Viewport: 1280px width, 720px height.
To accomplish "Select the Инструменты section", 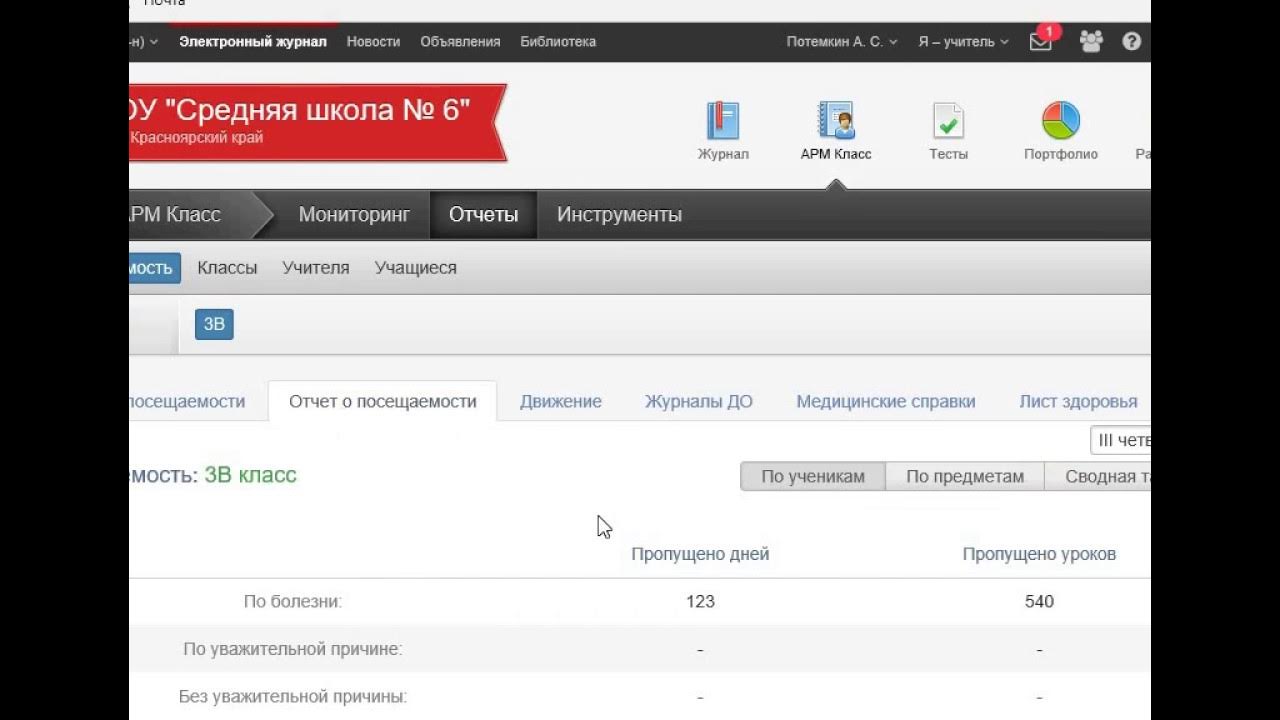I will pyautogui.click(x=619, y=215).
